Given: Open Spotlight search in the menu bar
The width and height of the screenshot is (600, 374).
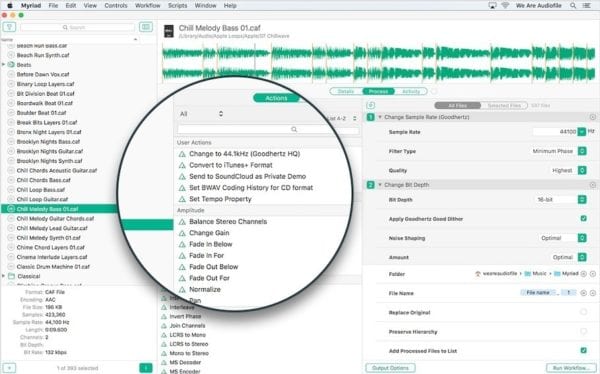Looking at the screenshot, I should point(573,5).
